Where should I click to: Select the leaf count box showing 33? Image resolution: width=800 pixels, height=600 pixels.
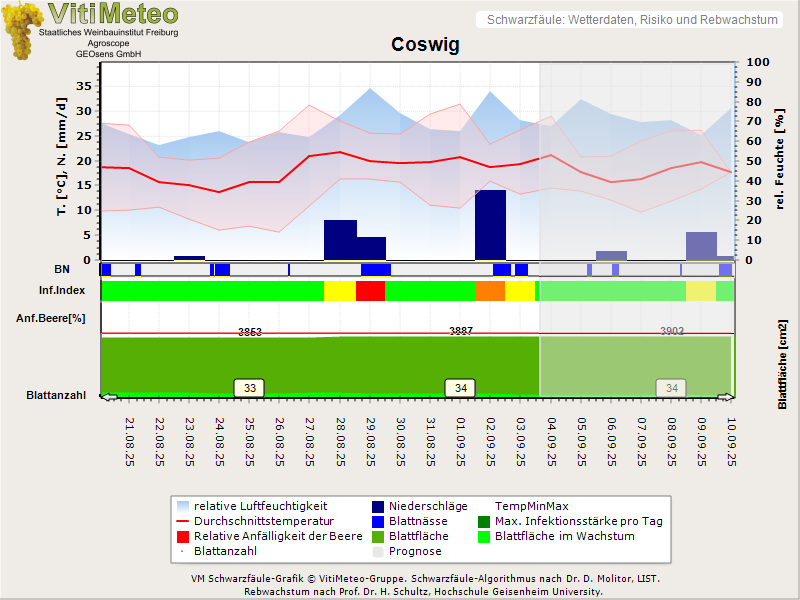coord(249,388)
